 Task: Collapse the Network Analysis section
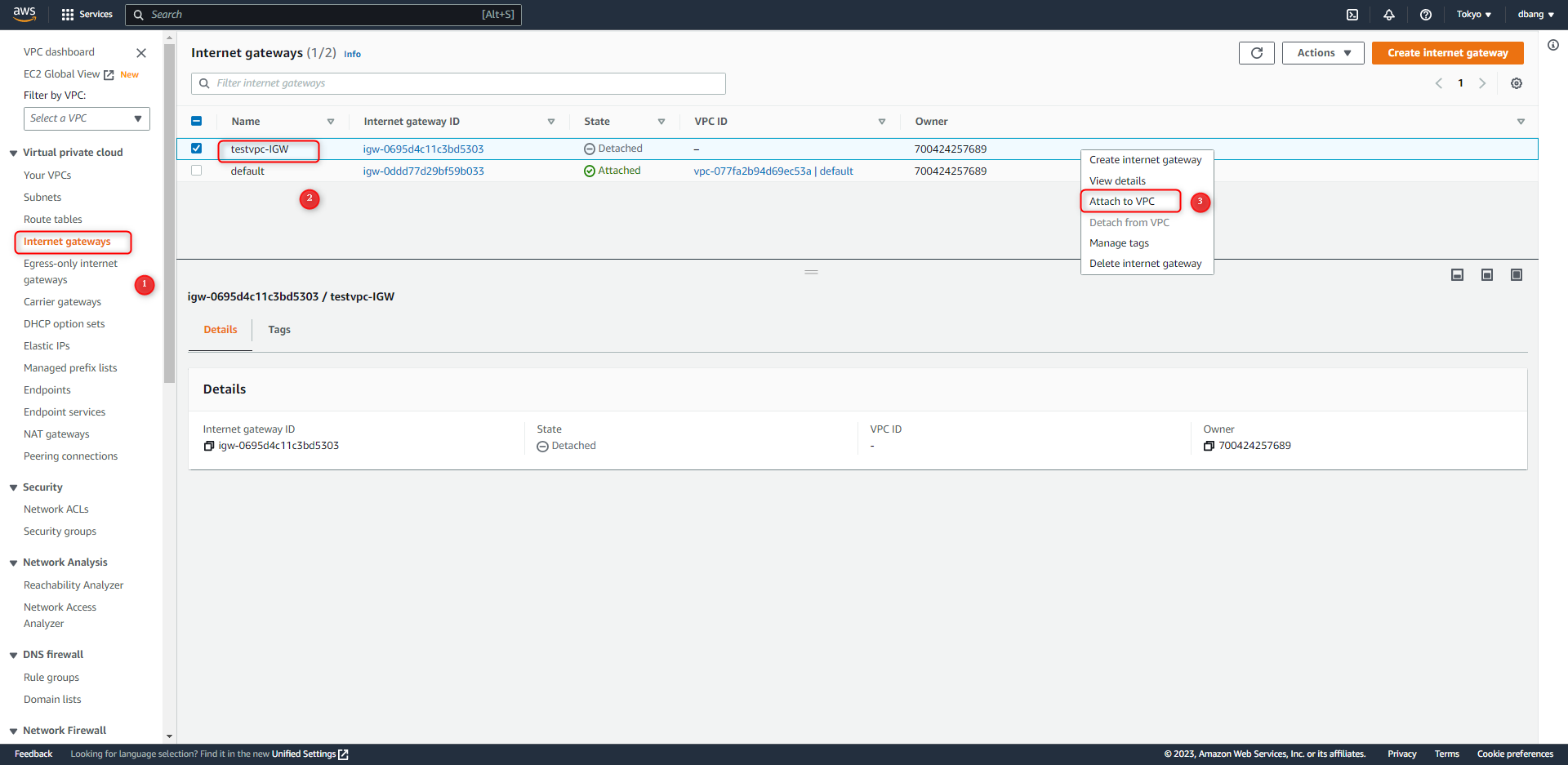pyautogui.click(x=13, y=563)
